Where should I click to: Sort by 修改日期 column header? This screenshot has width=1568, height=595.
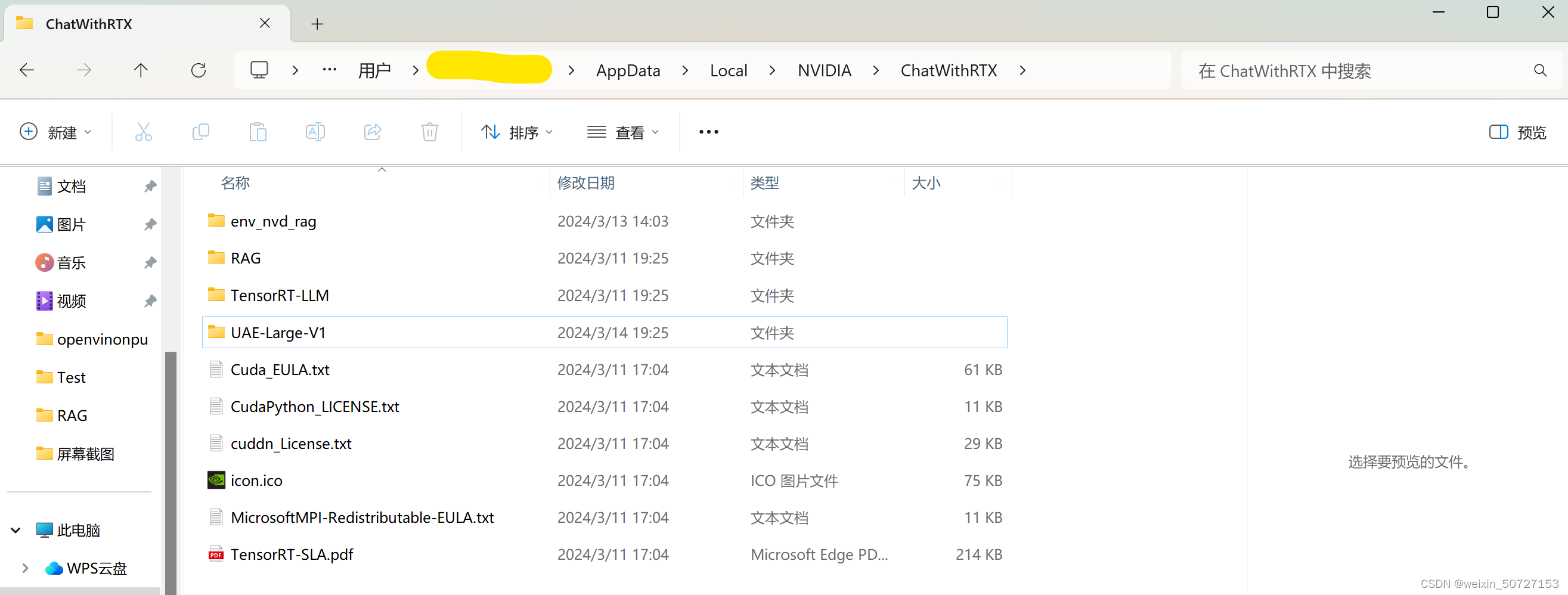pyautogui.click(x=585, y=182)
